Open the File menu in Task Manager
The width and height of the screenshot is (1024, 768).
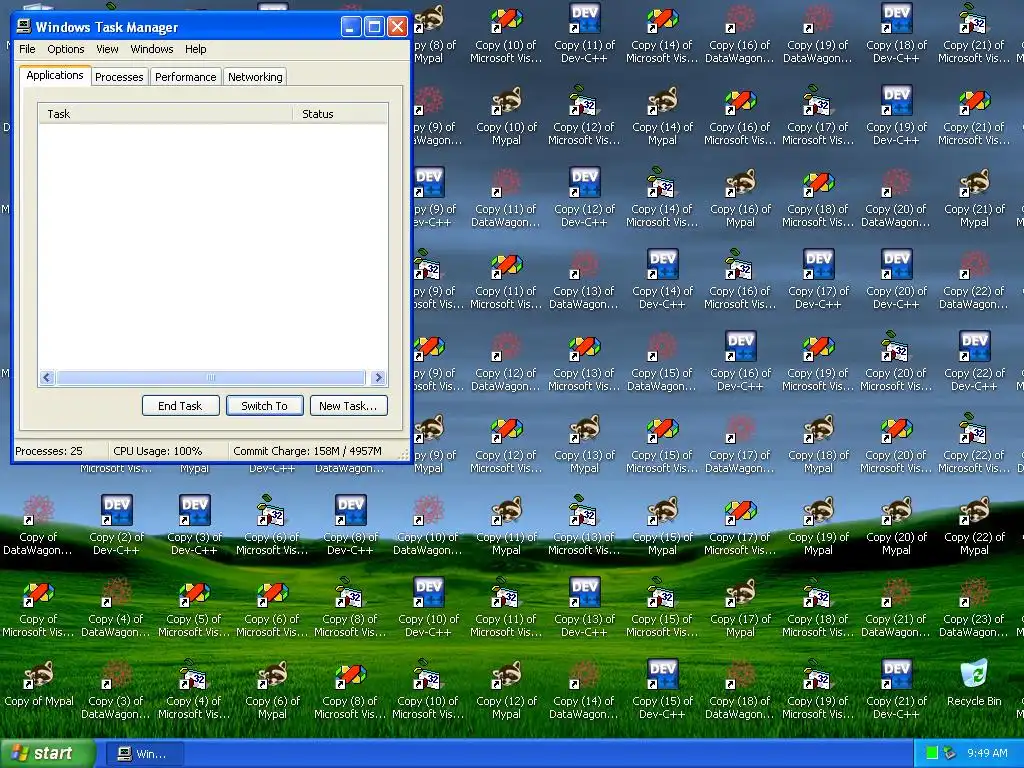click(x=27, y=49)
